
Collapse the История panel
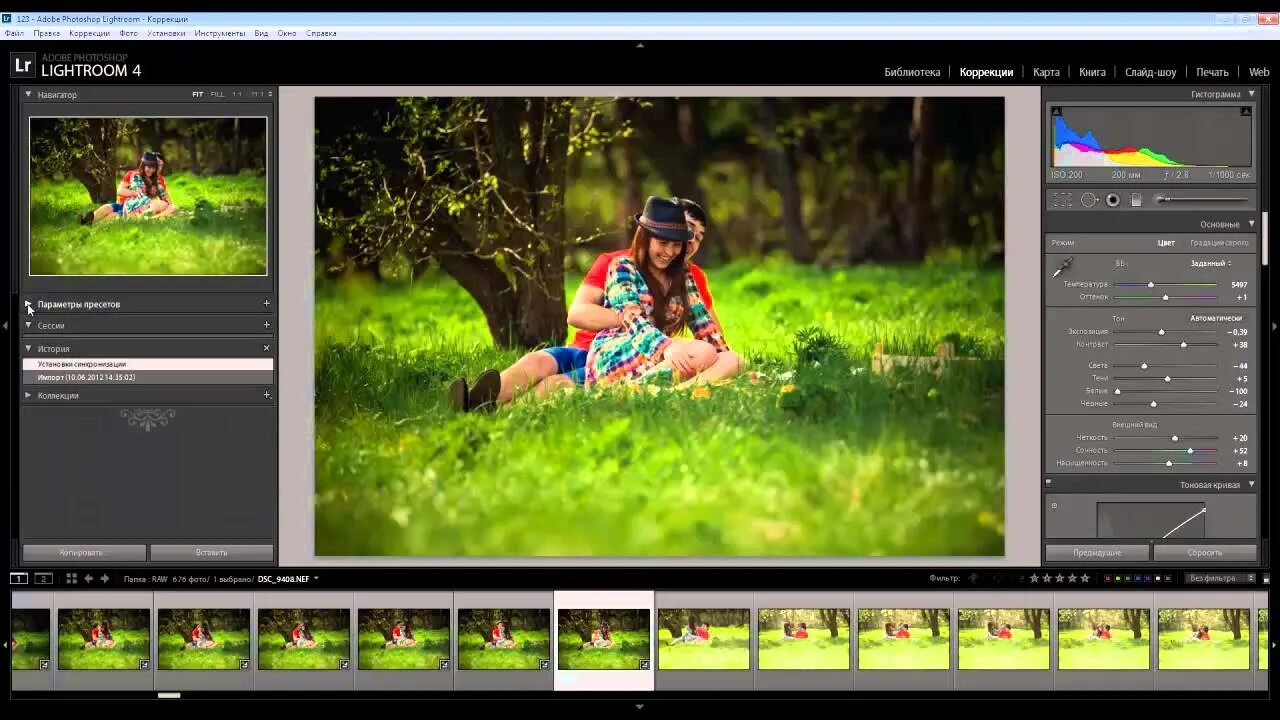(28, 348)
